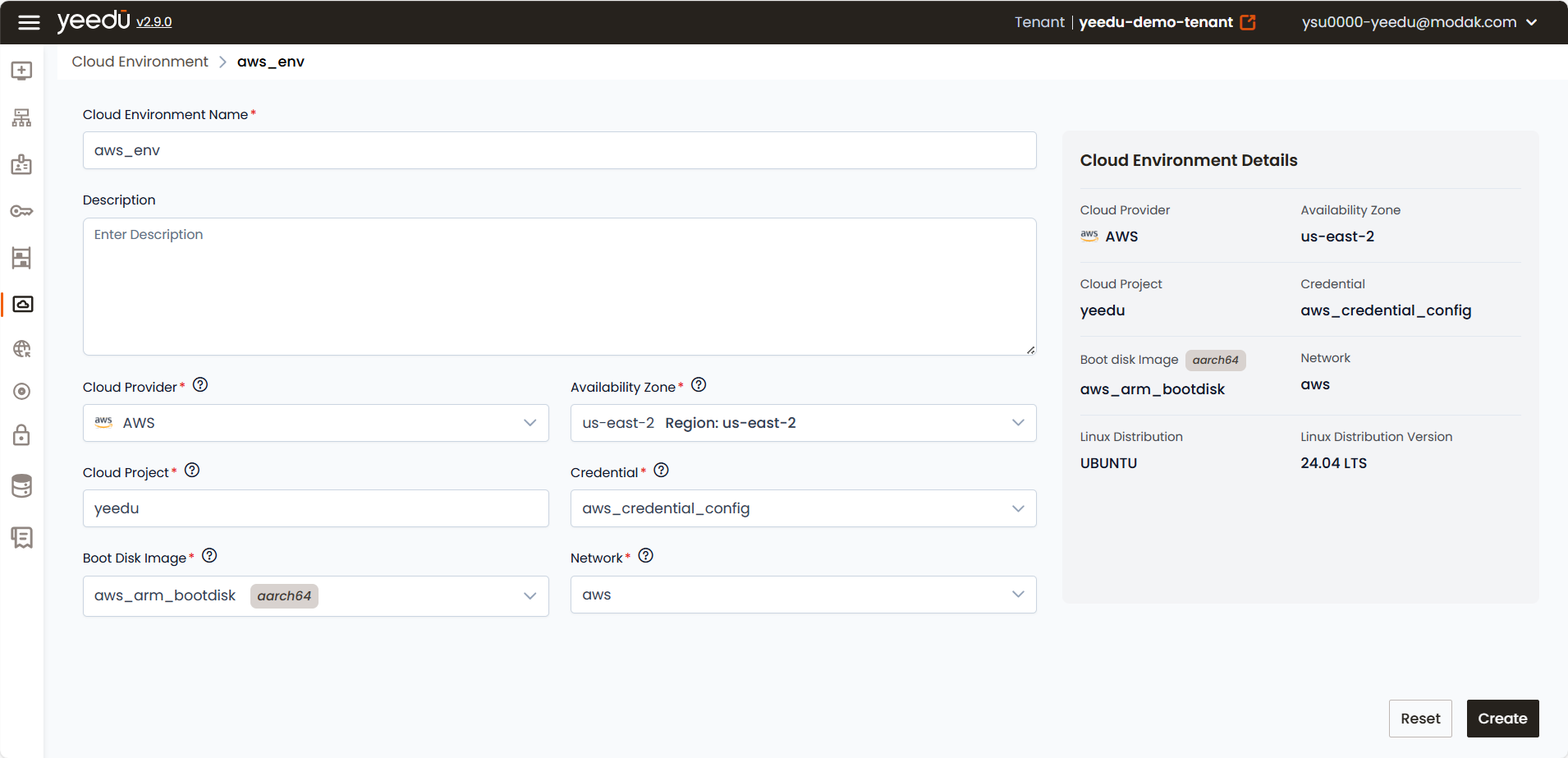This screenshot has width=1568, height=758.
Task: Open the padlock sidebar icon
Action: (x=22, y=435)
